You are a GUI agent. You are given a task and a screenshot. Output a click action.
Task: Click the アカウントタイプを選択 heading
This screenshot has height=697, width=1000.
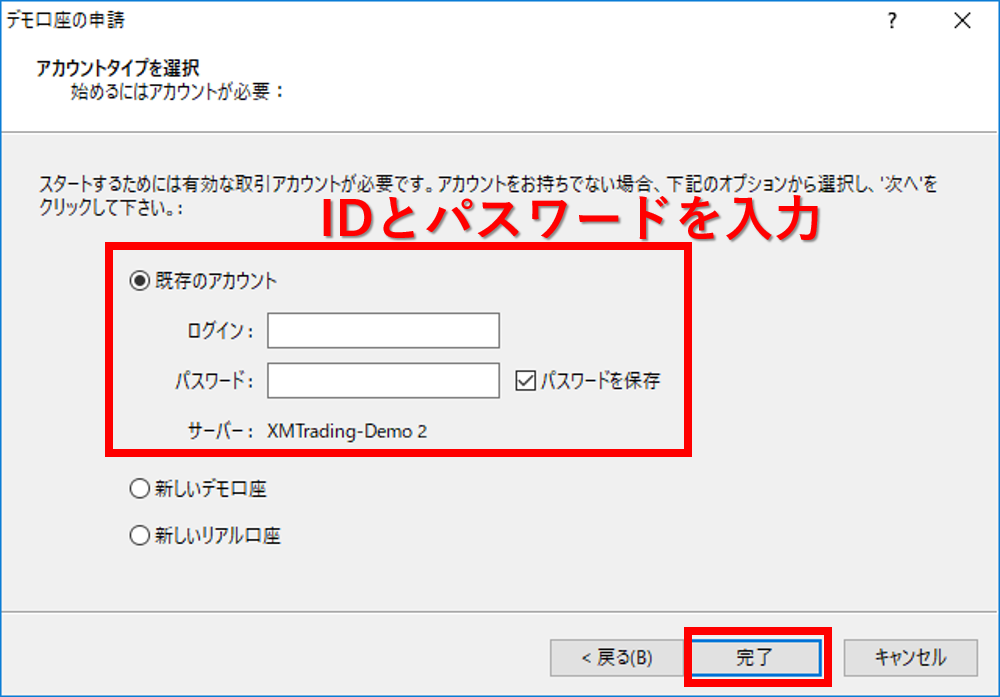(117, 68)
